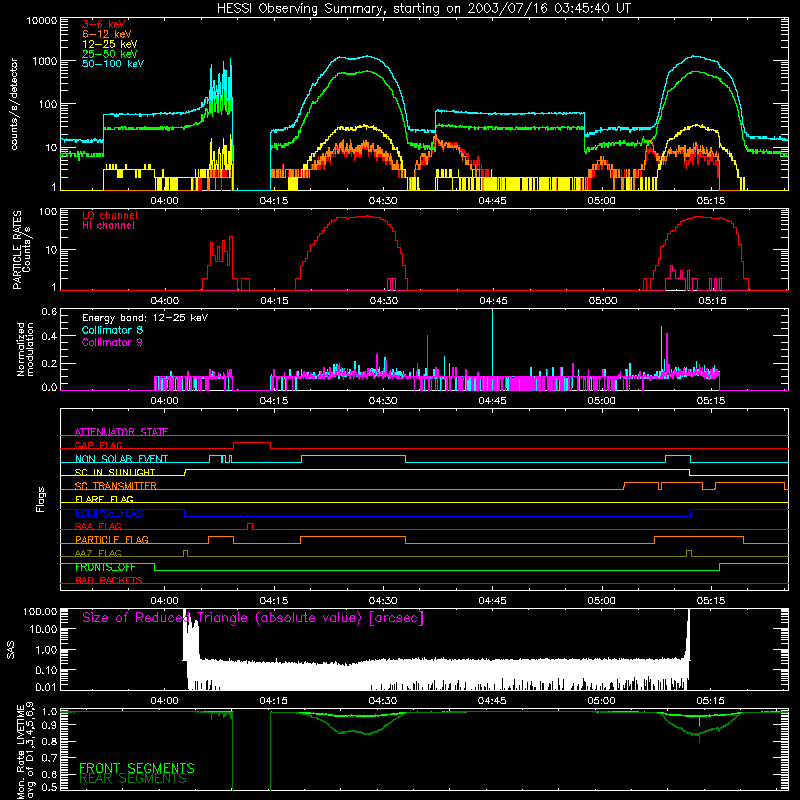This screenshot has height=800, width=800.
Task: Click the raised GAP_FLAG step
Action: pyautogui.click(x=252, y=445)
